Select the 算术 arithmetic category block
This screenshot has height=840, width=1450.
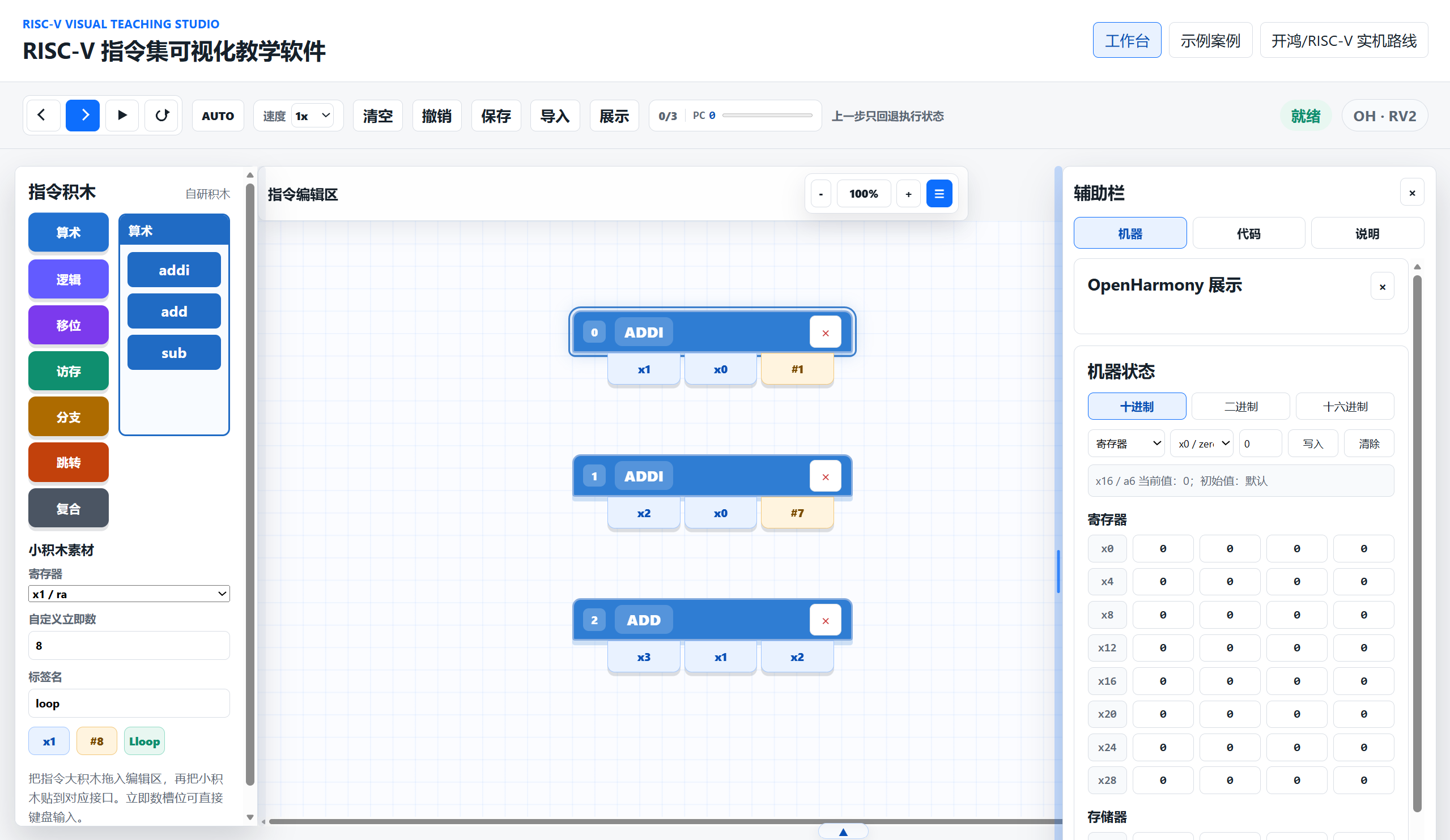click(x=69, y=232)
